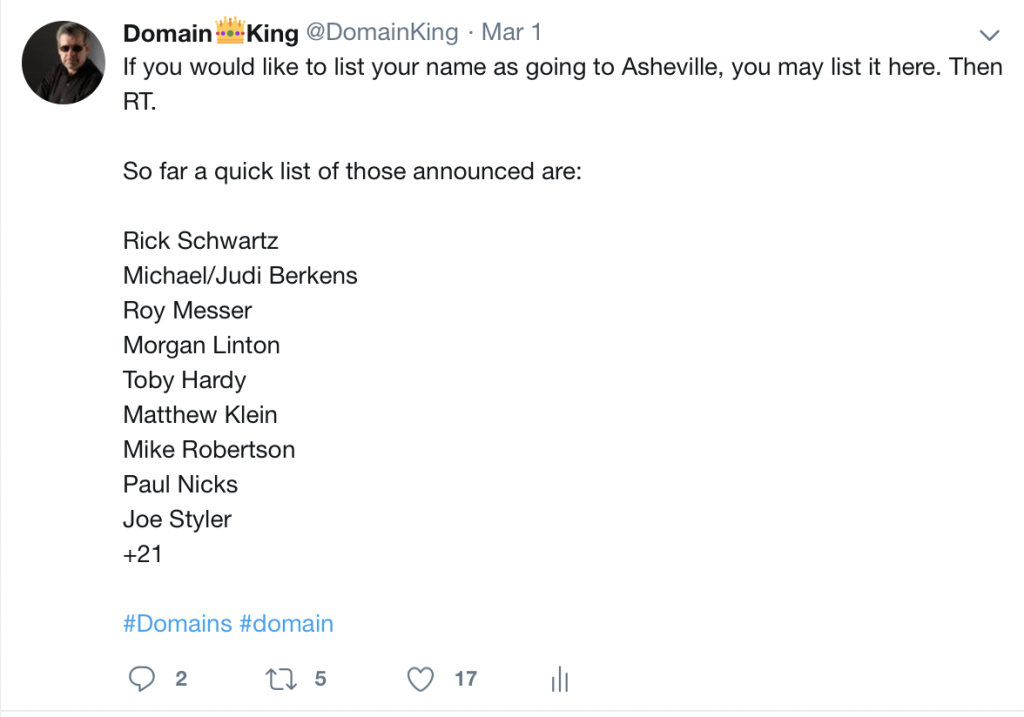Viewport: 1024px width, 717px height.
Task: Open DomainKing's profile picture
Action: 63,63
